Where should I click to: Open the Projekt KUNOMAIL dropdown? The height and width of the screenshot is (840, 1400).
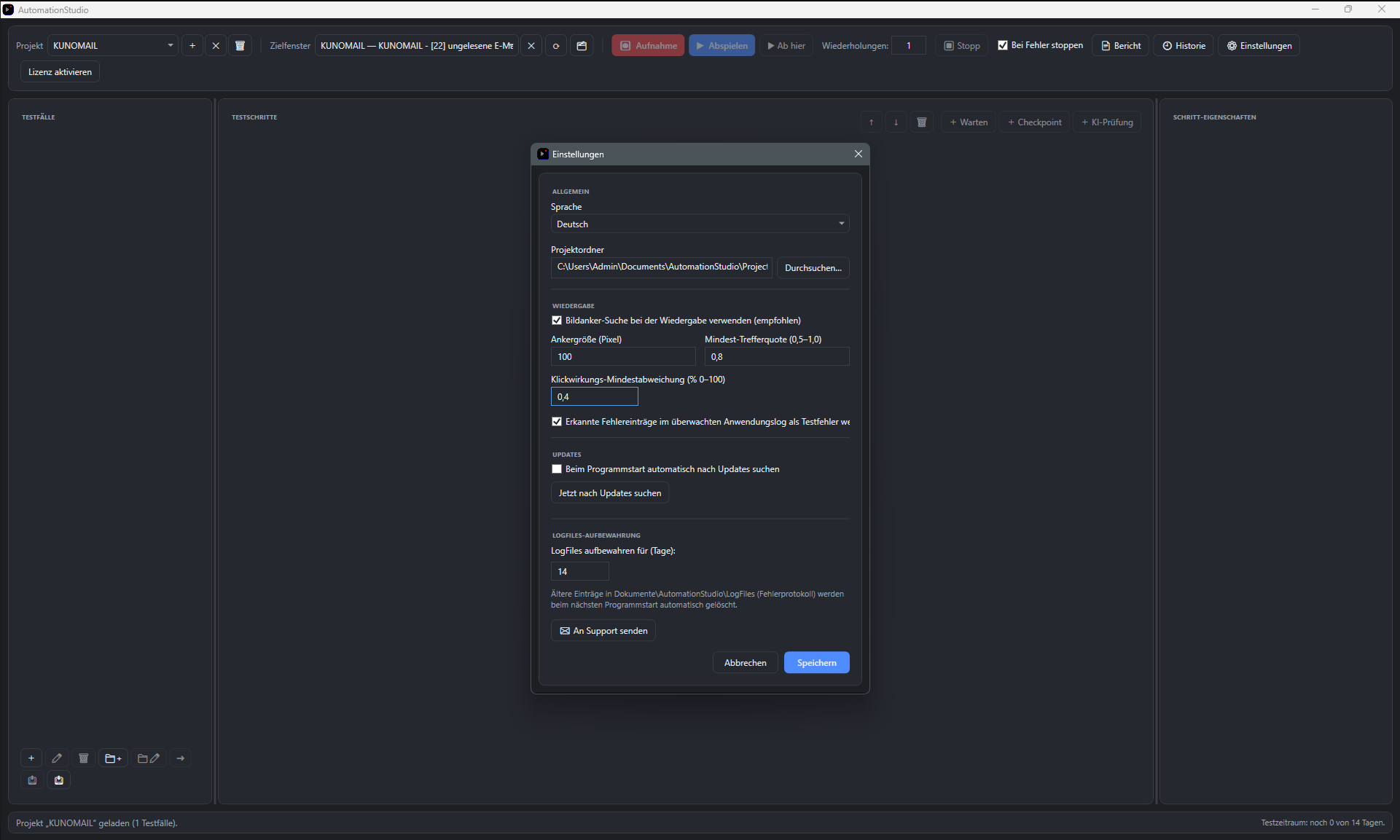(x=113, y=45)
